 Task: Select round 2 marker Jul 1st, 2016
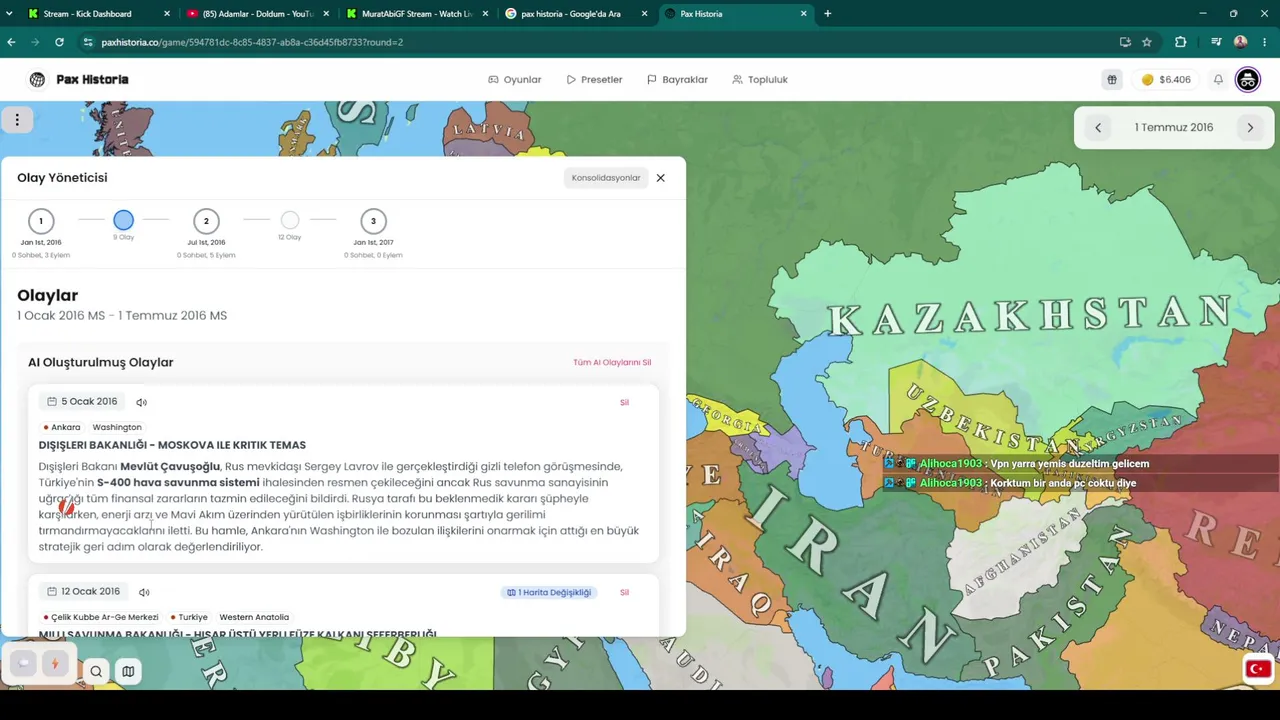[206, 221]
